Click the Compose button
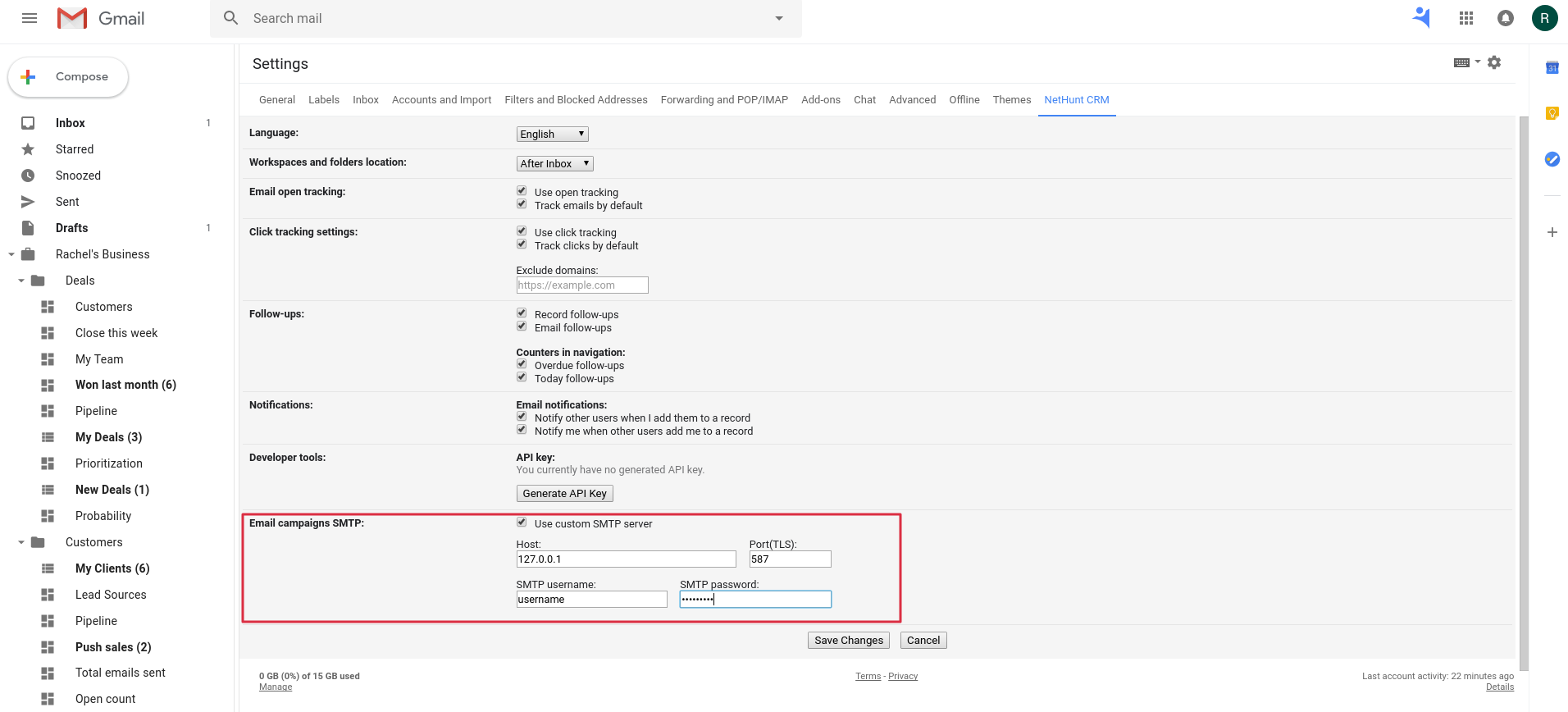 [68, 77]
